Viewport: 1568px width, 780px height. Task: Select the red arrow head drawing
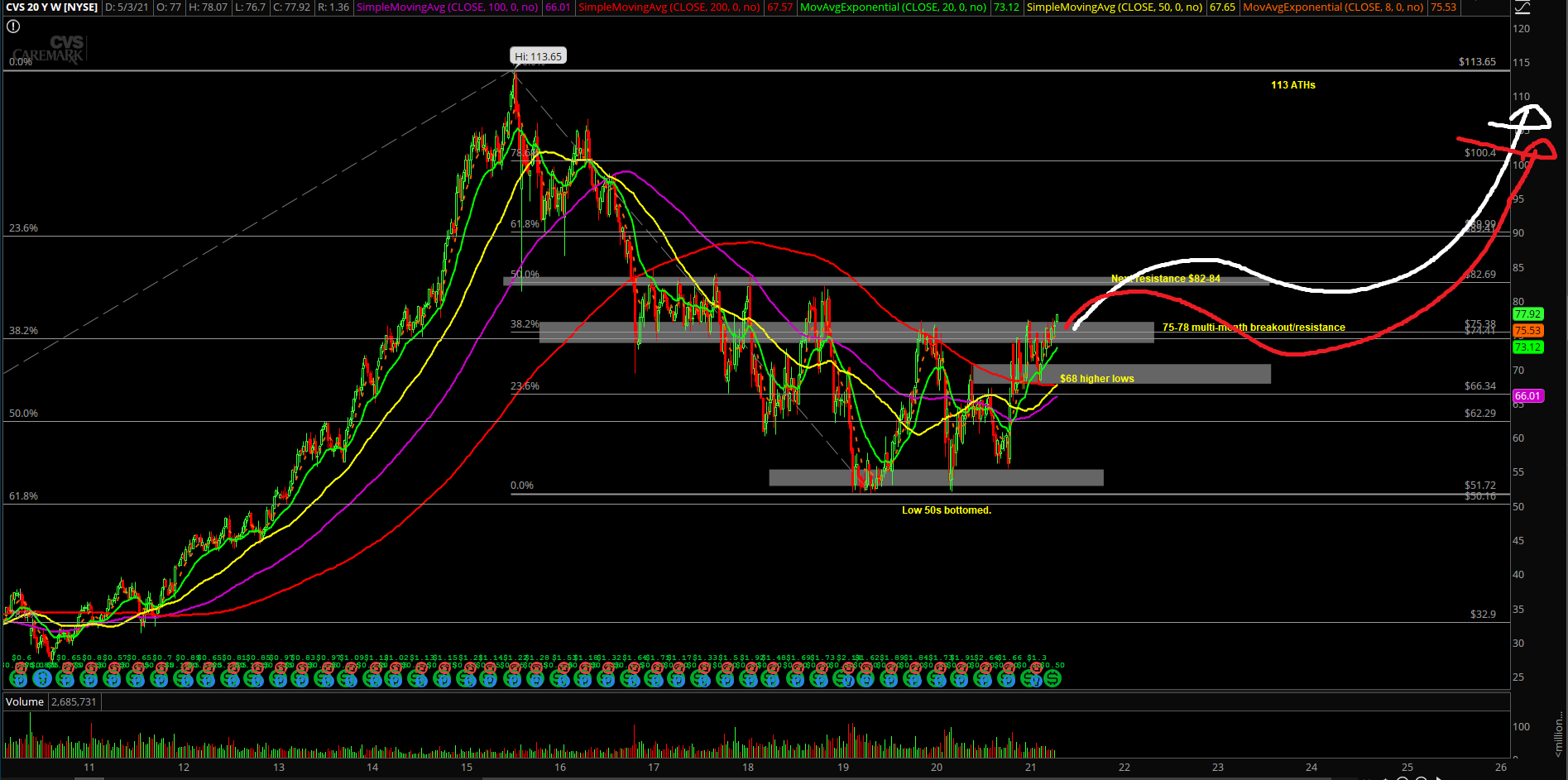pos(1539,150)
